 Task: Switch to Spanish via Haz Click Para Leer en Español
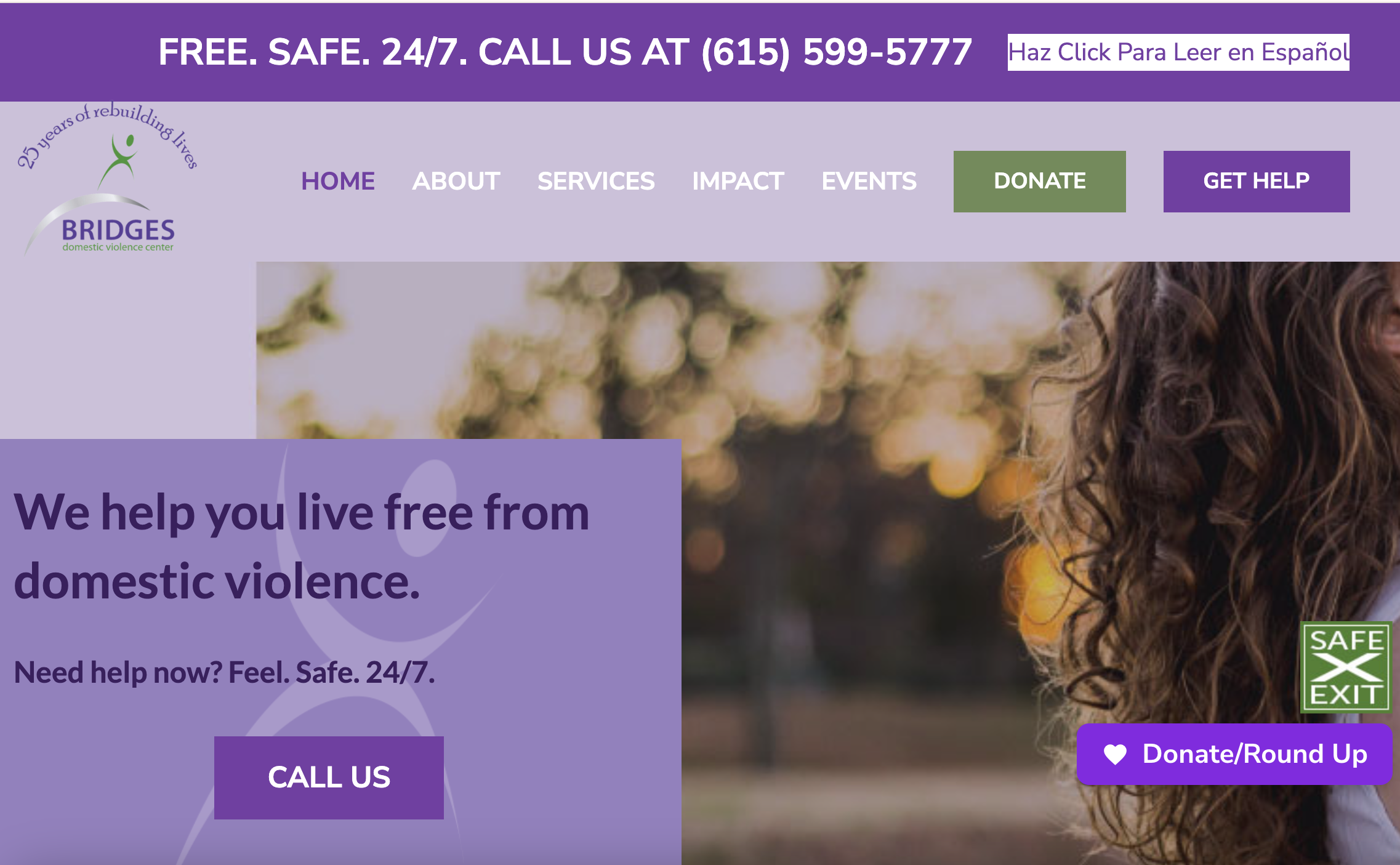(x=1178, y=52)
